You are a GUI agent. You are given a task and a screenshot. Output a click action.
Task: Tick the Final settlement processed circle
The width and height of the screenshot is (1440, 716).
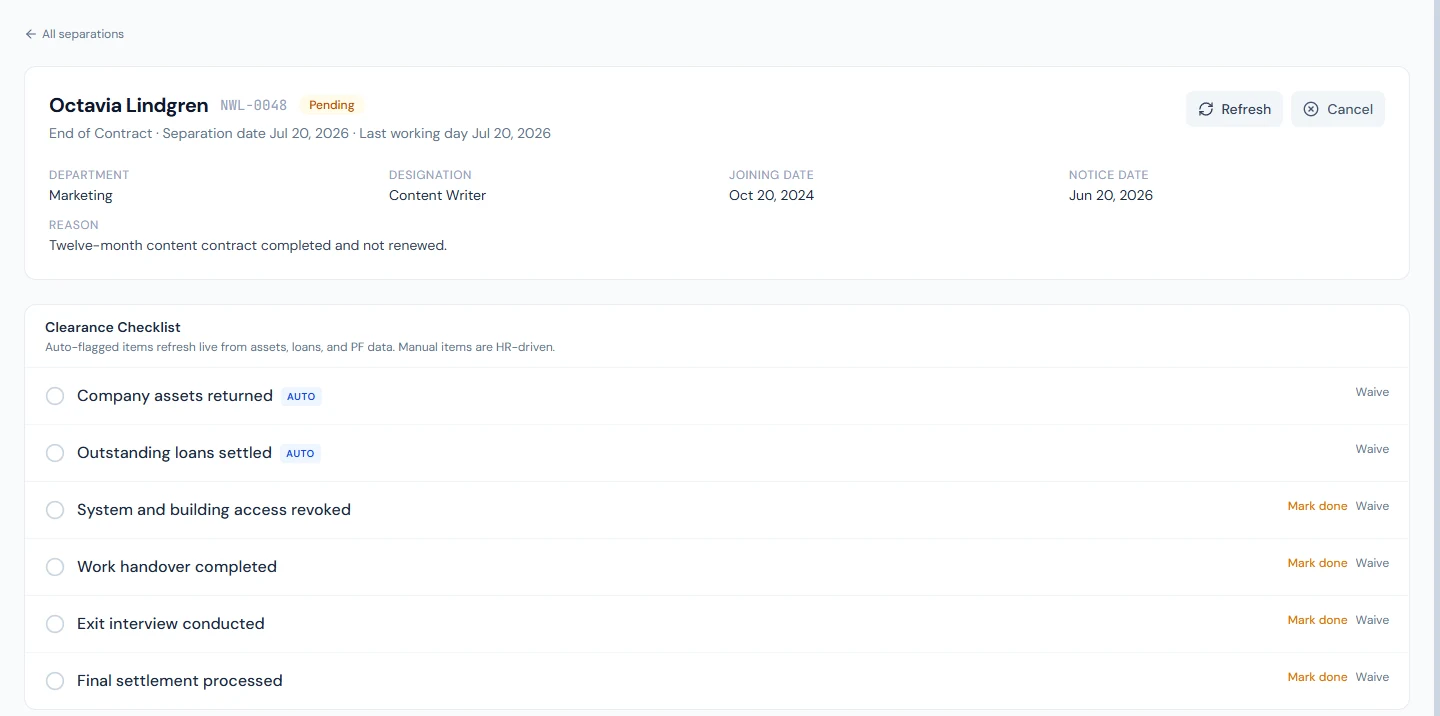click(x=55, y=681)
